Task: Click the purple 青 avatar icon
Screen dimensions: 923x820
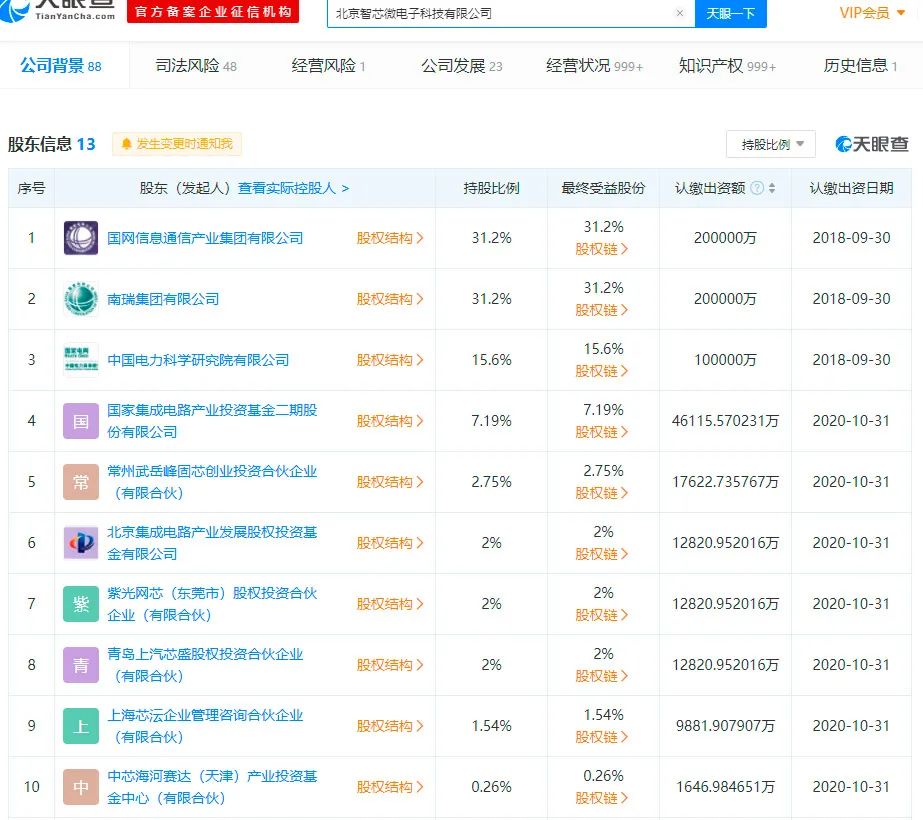Action: [x=81, y=665]
